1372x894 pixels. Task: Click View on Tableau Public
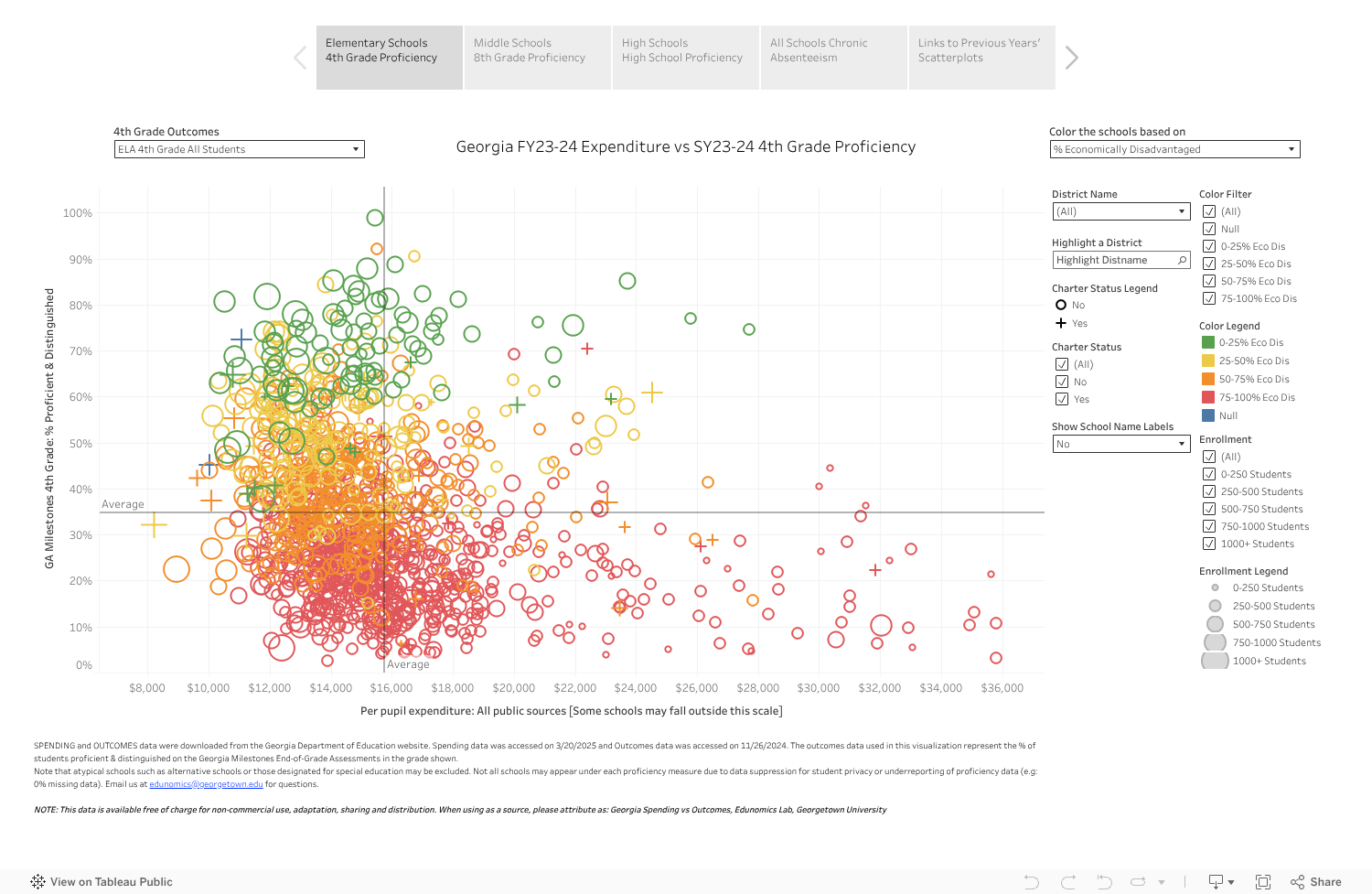coord(102,882)
